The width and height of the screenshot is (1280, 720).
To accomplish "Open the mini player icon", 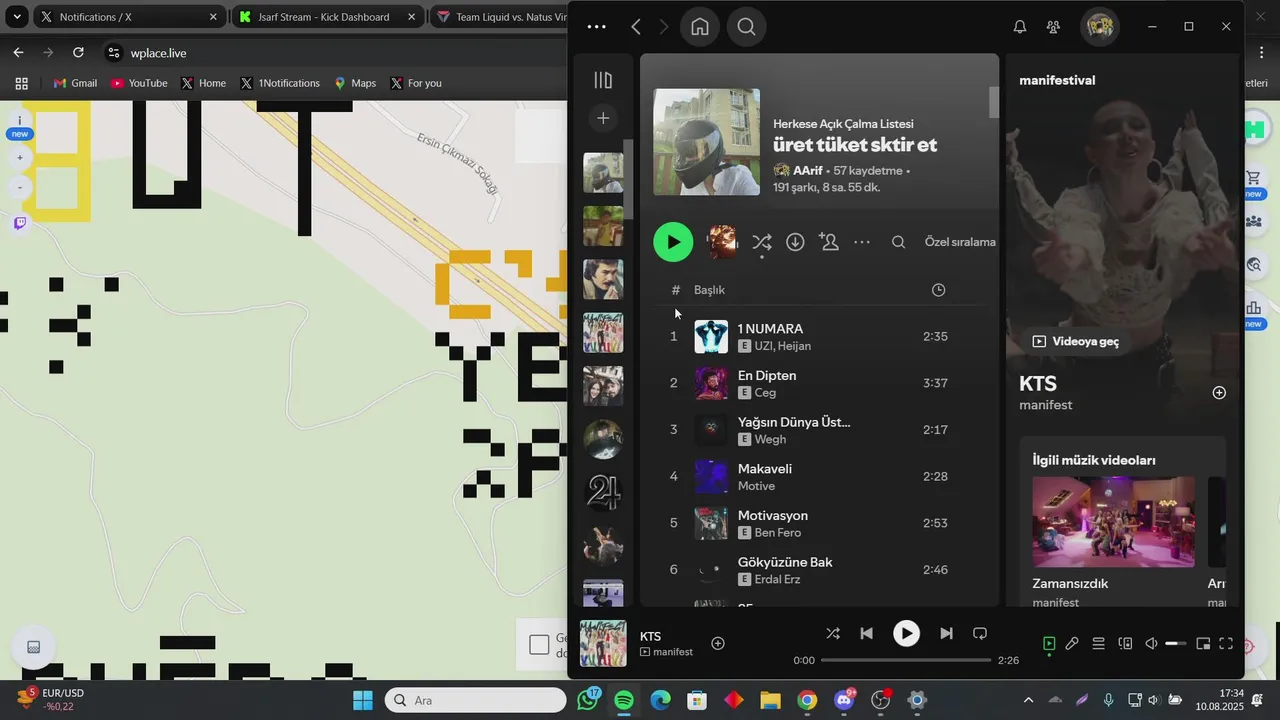I will click(x=1203, y=644).
